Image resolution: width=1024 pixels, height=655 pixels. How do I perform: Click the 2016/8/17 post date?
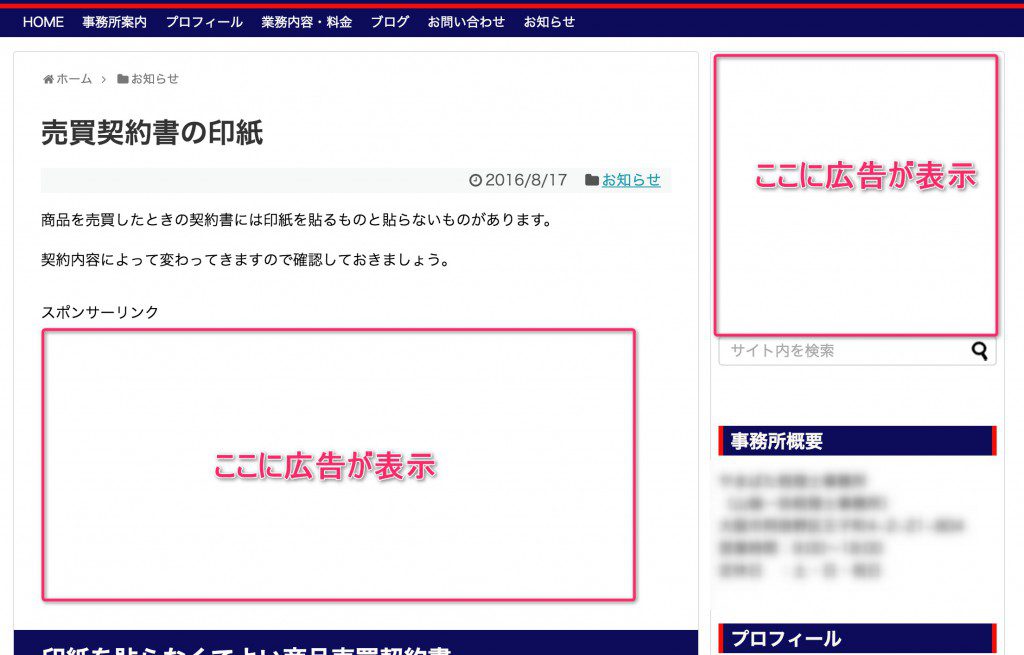pyautogui.click(x=526, y=180)
